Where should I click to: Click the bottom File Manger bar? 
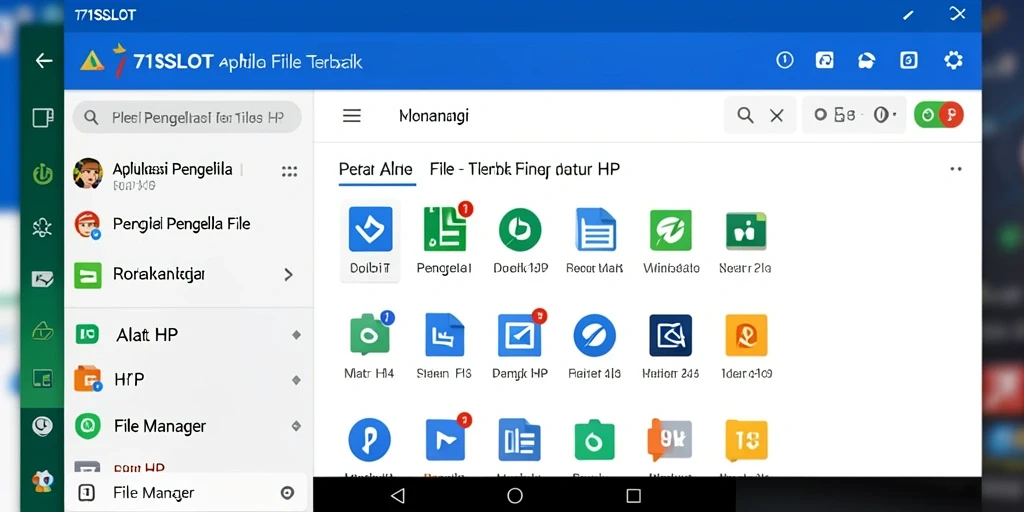point(186,493)
